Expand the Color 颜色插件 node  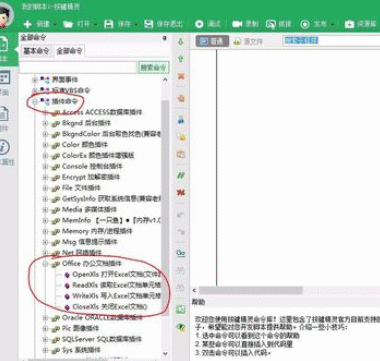[x=45, y=145]
